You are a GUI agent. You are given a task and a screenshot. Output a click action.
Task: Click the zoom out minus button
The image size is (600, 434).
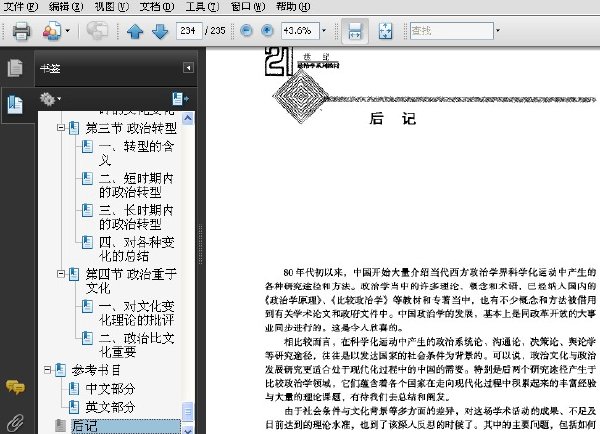click(x=246, y=31)
